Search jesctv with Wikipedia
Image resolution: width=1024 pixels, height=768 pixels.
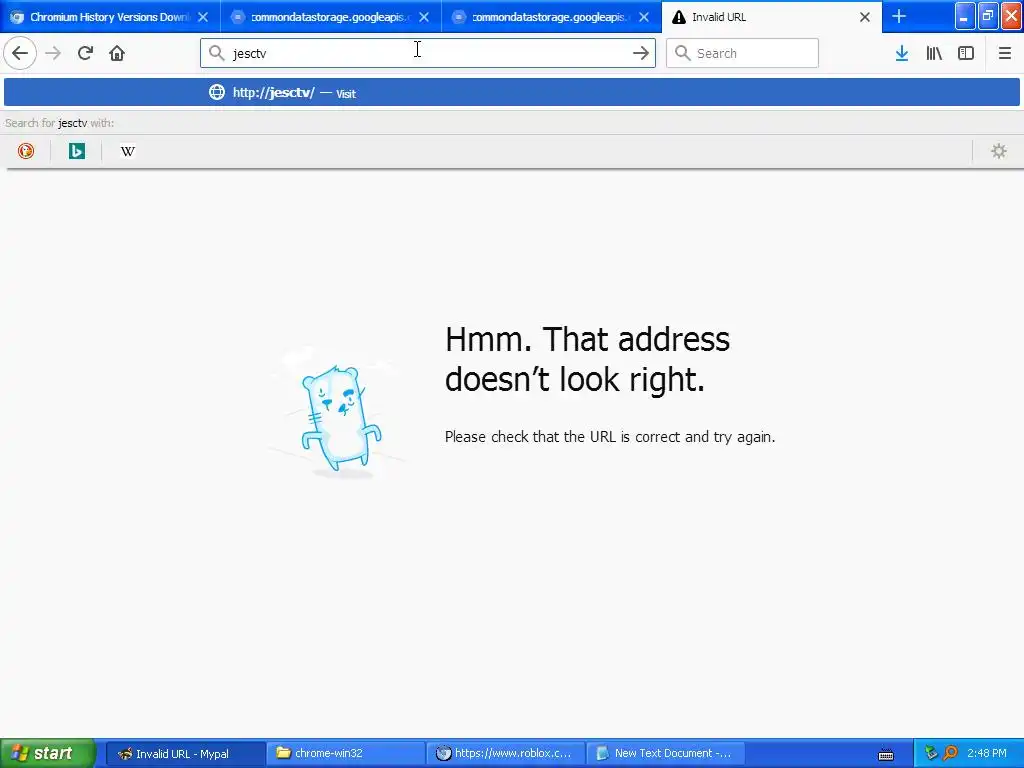click(128, 151)
